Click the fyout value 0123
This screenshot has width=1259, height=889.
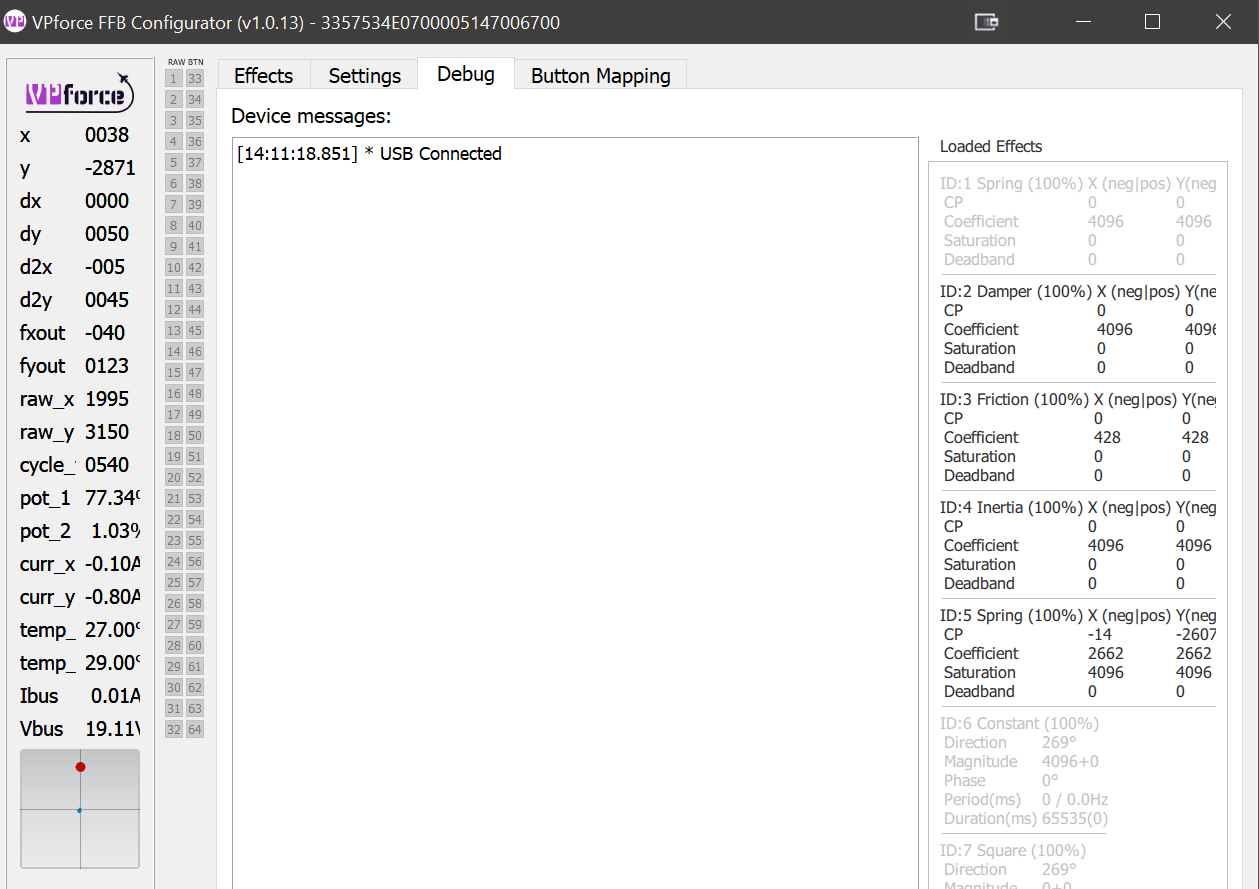107,366
